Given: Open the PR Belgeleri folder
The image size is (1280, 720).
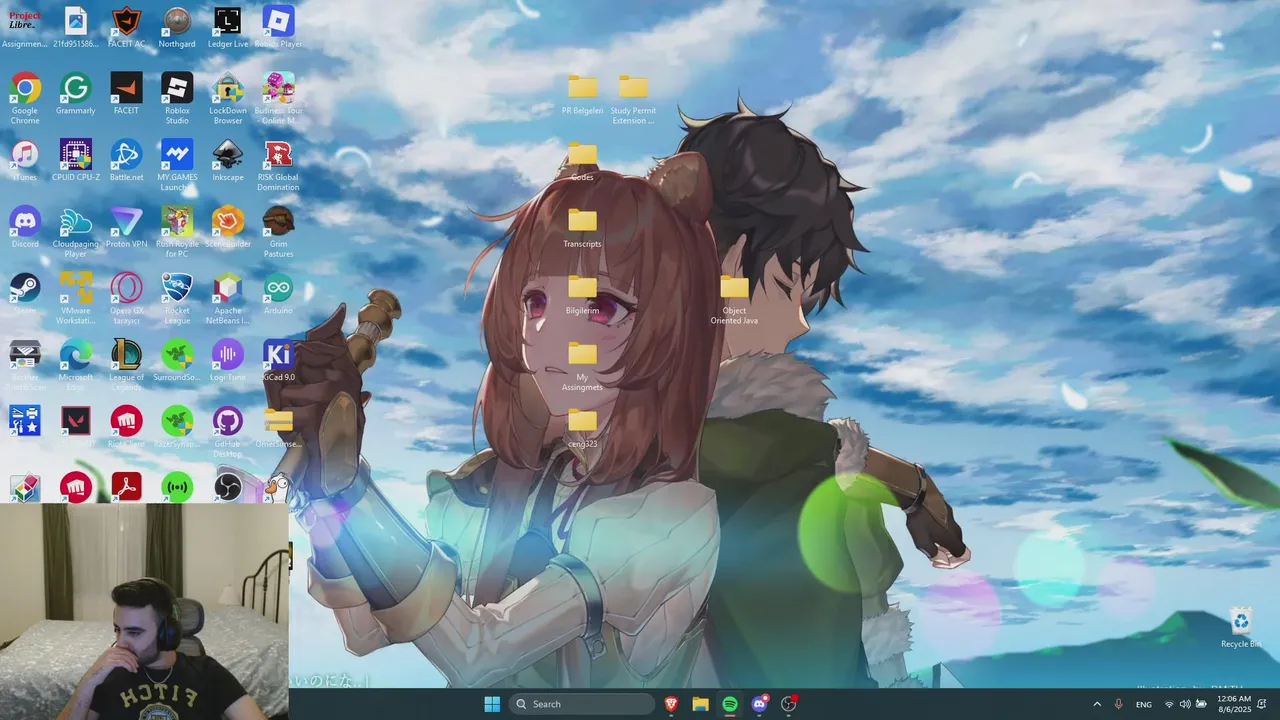Looking at the screenshot, I should pos(582,94).
